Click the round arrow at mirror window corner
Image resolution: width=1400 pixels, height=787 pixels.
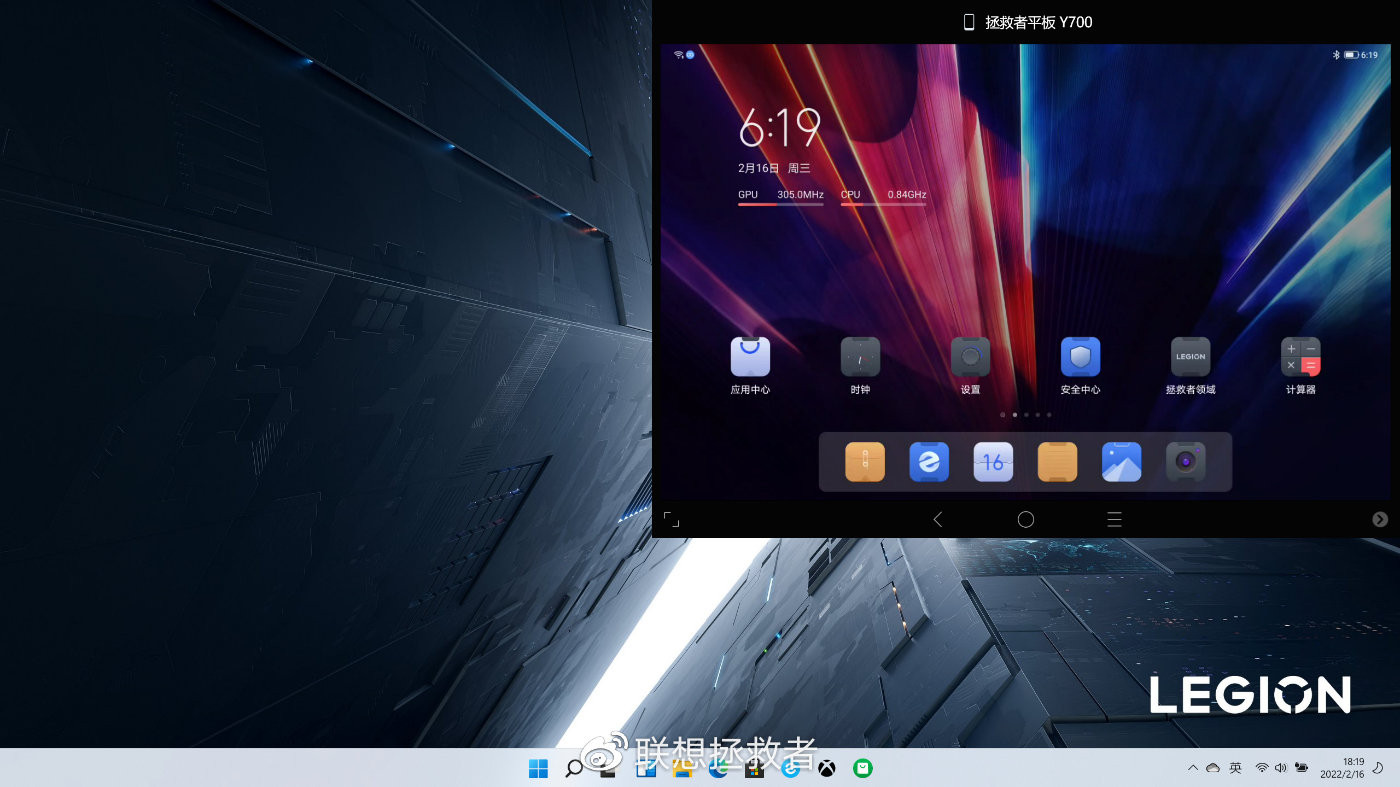click(x=1380, y=519)
